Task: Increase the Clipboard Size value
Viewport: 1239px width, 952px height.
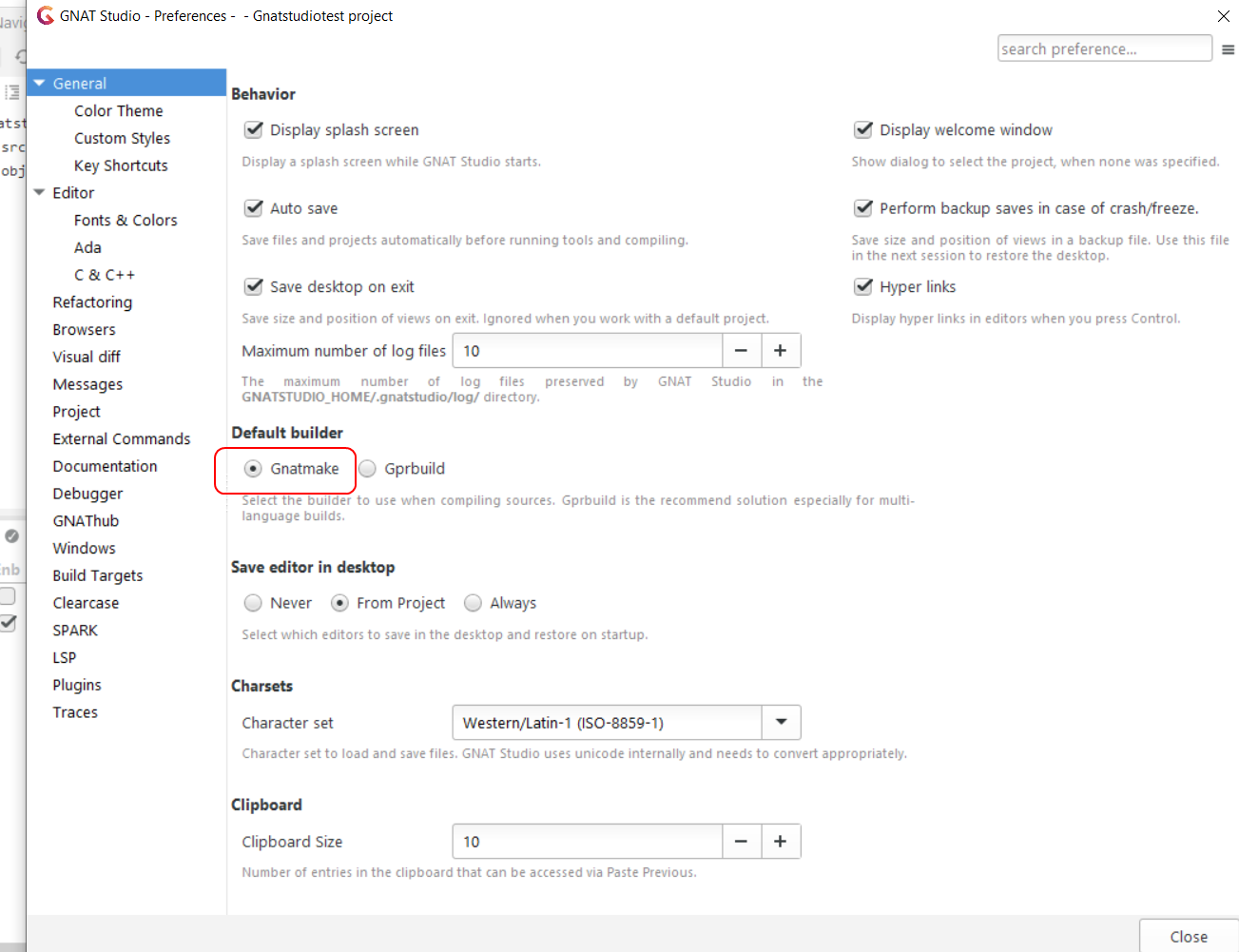Action: (781, 842)
